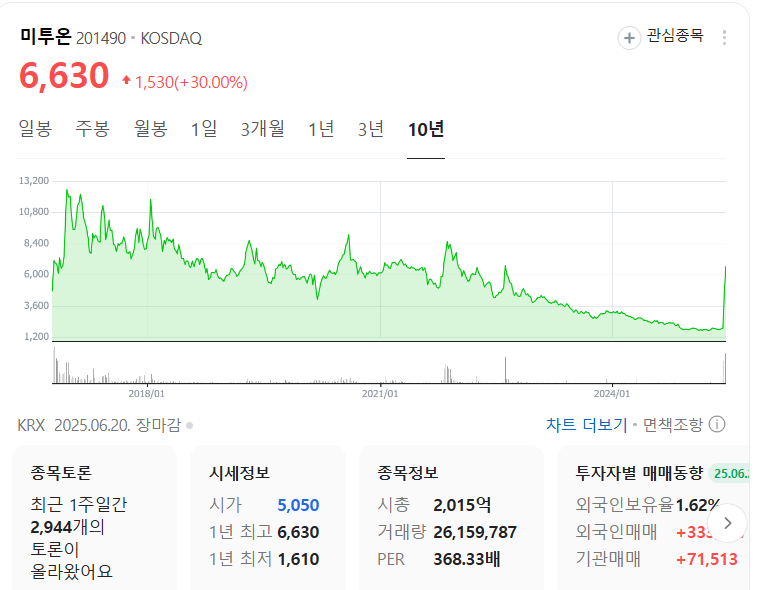Open disclaimer info circle icon
The image size is (782, 590).
pyautogui.click(x=717, y=424)
